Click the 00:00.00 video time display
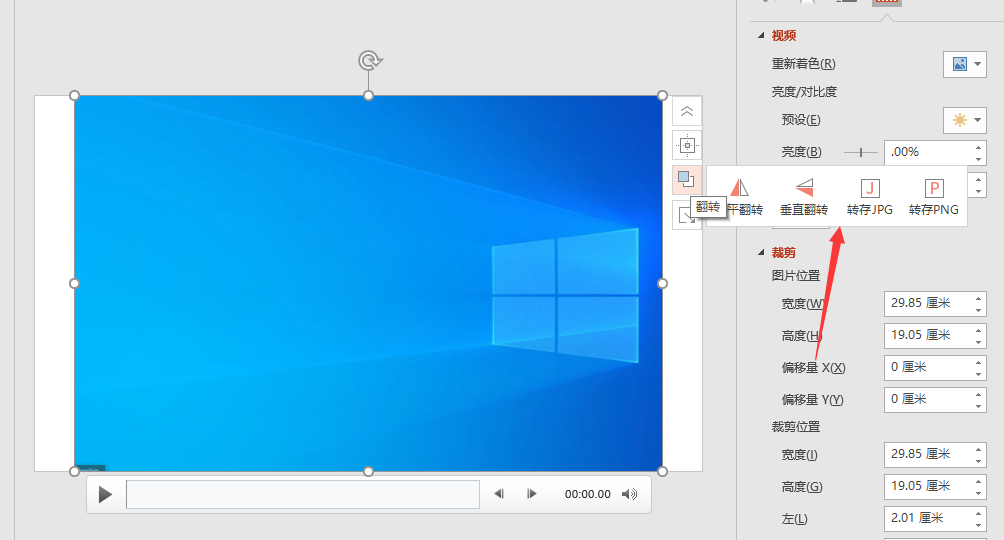Screen dimensions: 1004x540 [588, 494]
